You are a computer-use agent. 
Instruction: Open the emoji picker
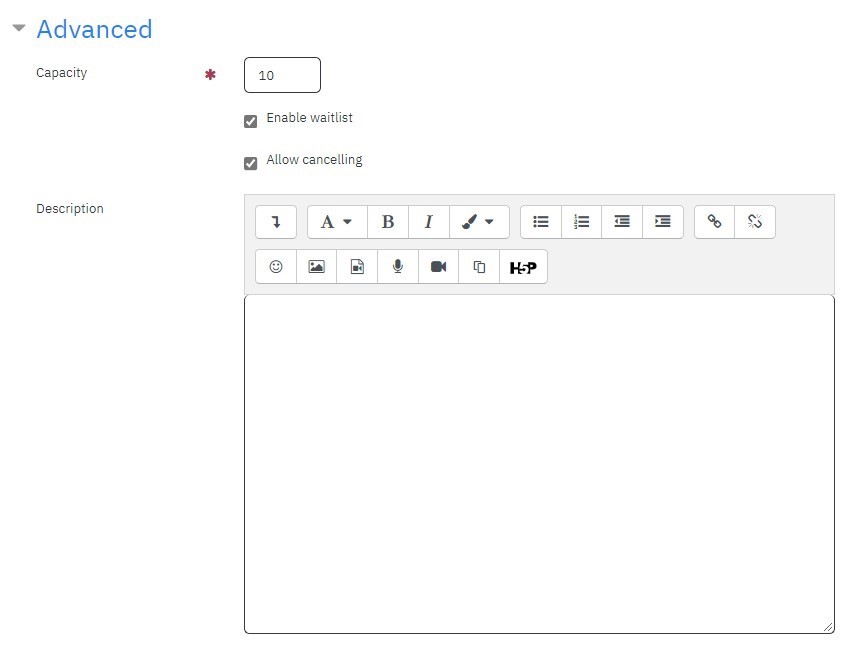(276, 267)
